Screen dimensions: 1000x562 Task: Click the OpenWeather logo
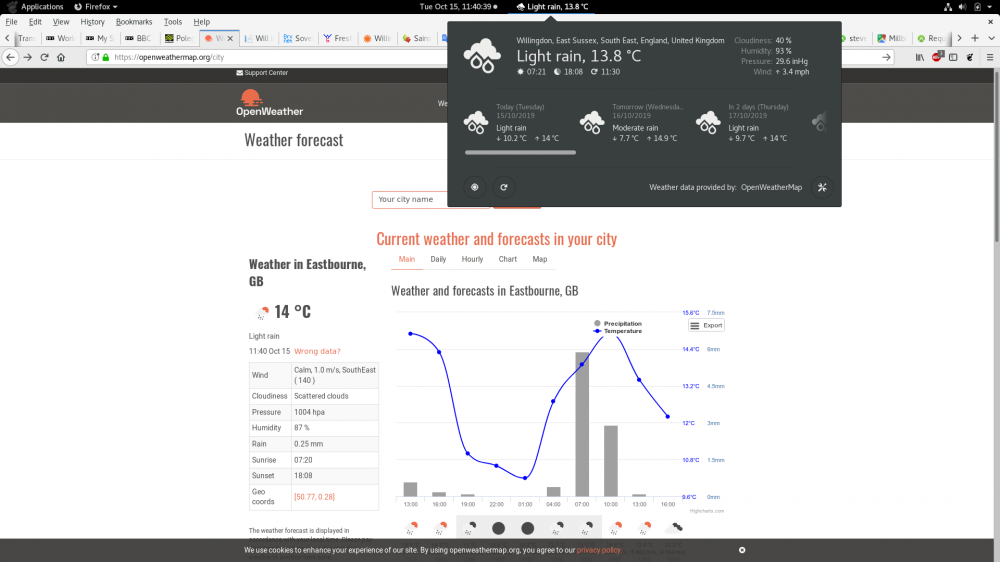[x=269, y=103]
